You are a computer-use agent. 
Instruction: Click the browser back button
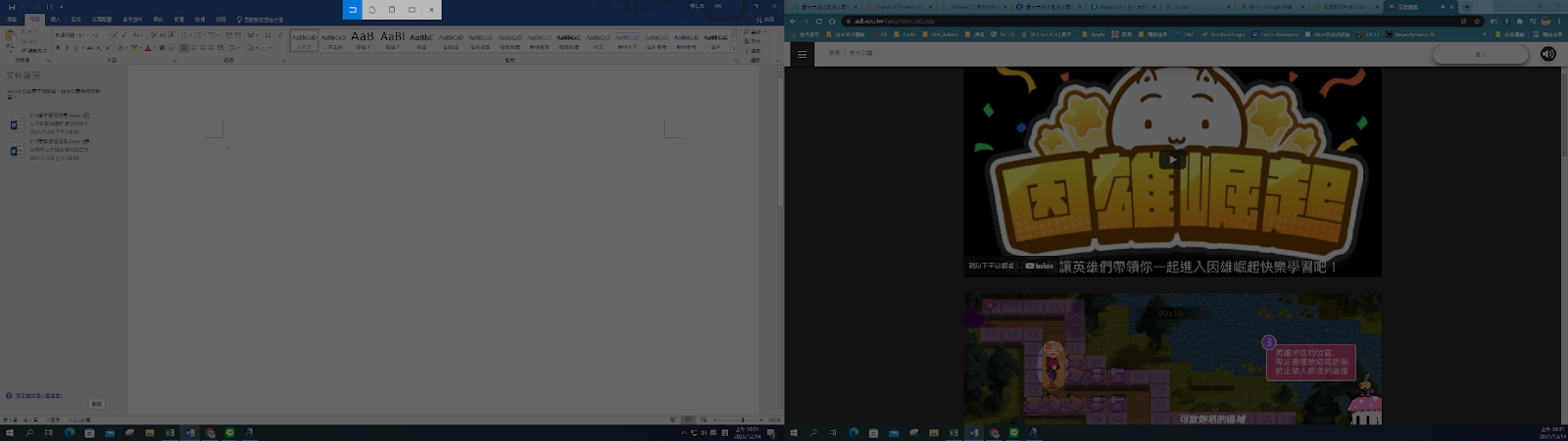pos(793,21)
